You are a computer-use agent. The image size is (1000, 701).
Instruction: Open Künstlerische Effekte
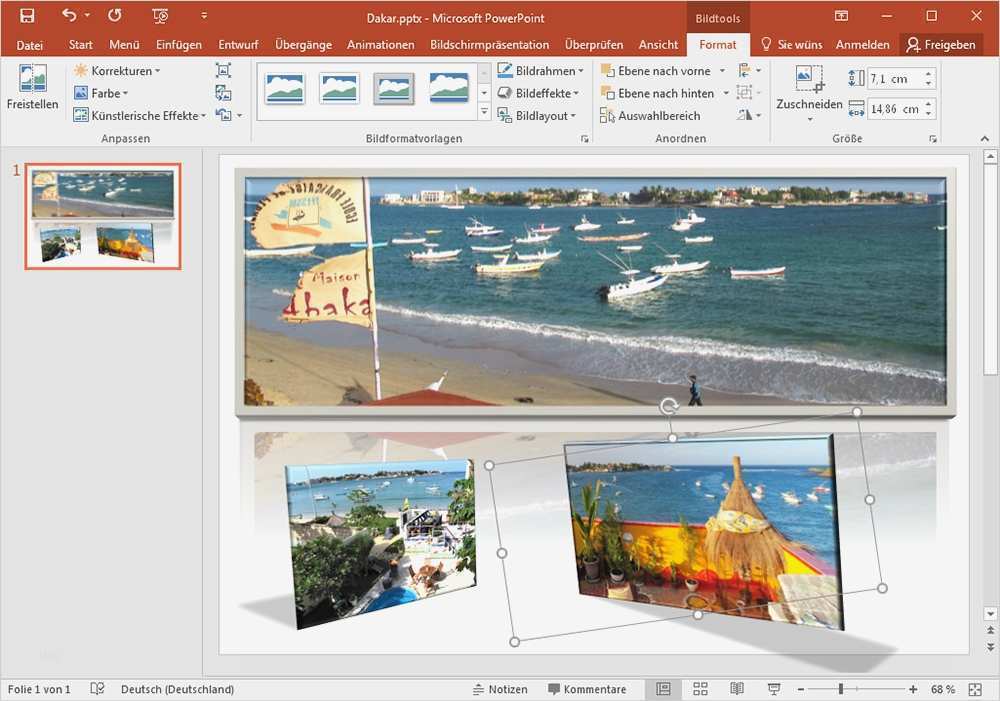[x=138, y=114]
